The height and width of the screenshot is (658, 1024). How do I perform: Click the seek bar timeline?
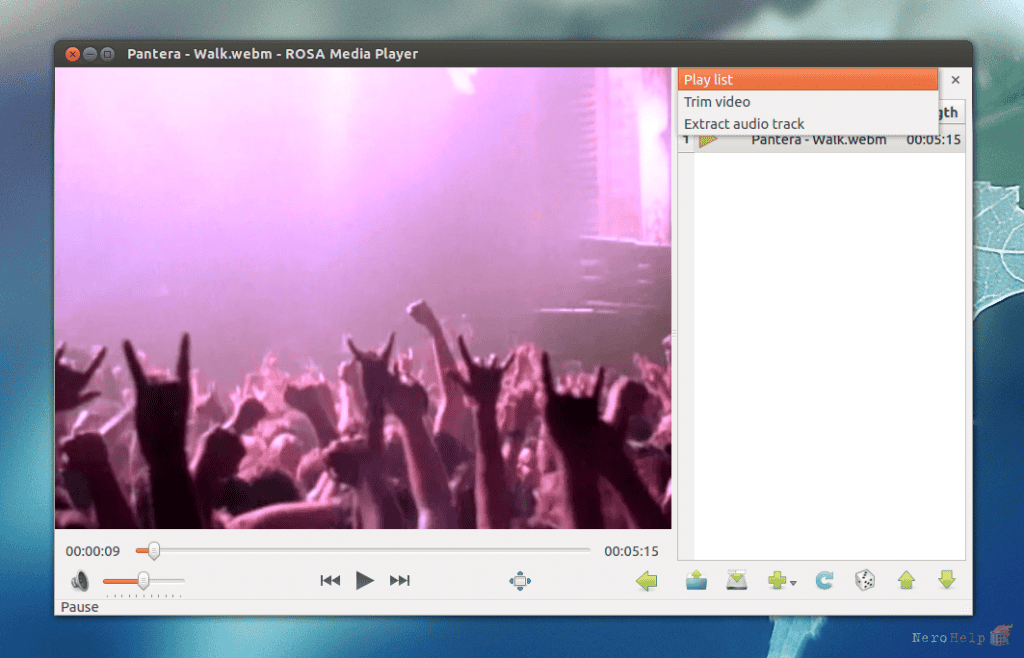(362, 550)
